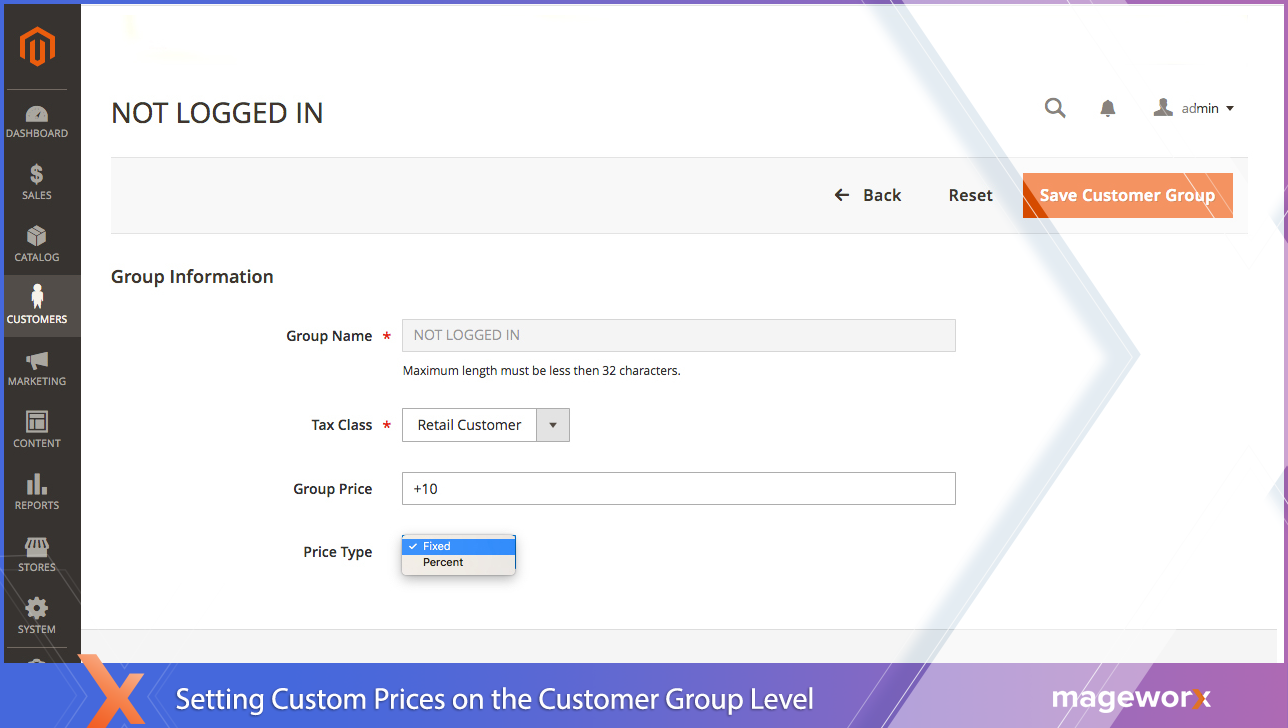
Task: Click into the Group Price field
Action: point(678,489)
